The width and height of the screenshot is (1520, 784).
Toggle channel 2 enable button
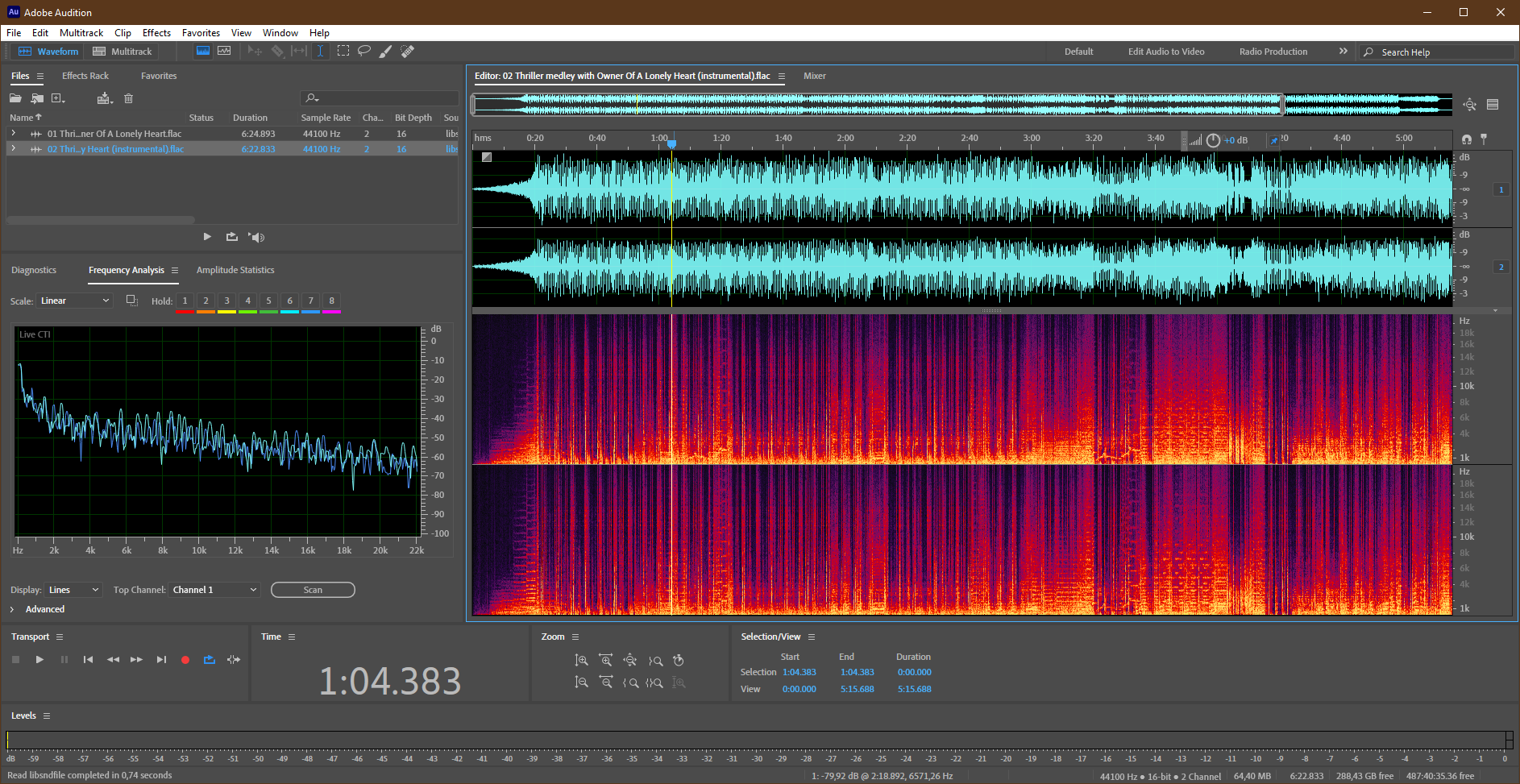[x=1501, y=268]
